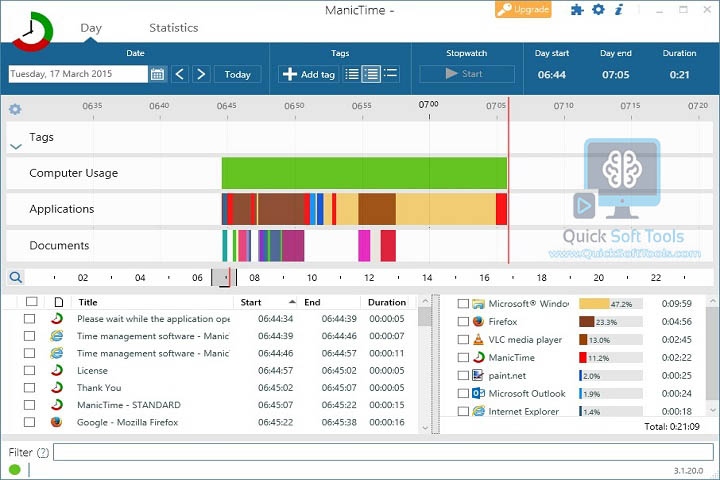Check the Firefox summary checkbox
Image resolution: width=720 pixels, height=480 pixels.
(x=463, y=322)
